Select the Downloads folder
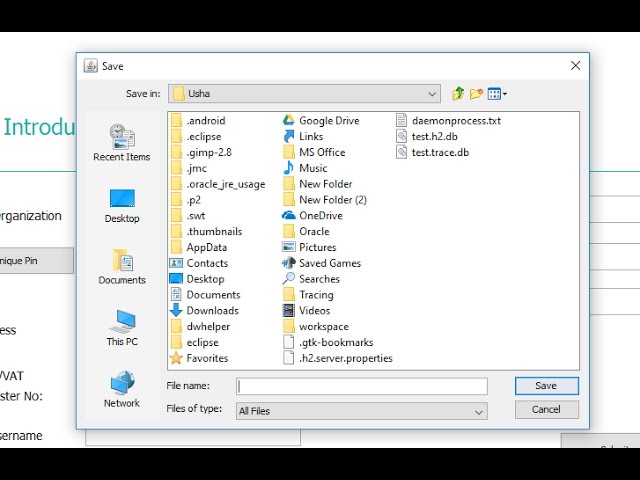Viewport: 640px width, 480px height. click(x=204, y=311)
